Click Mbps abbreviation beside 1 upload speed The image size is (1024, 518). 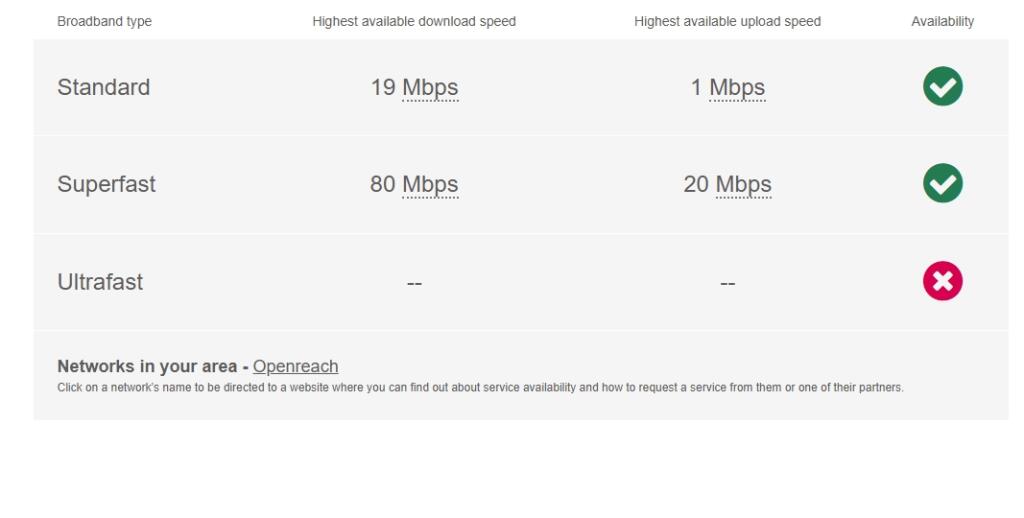[x=737, y=88]
